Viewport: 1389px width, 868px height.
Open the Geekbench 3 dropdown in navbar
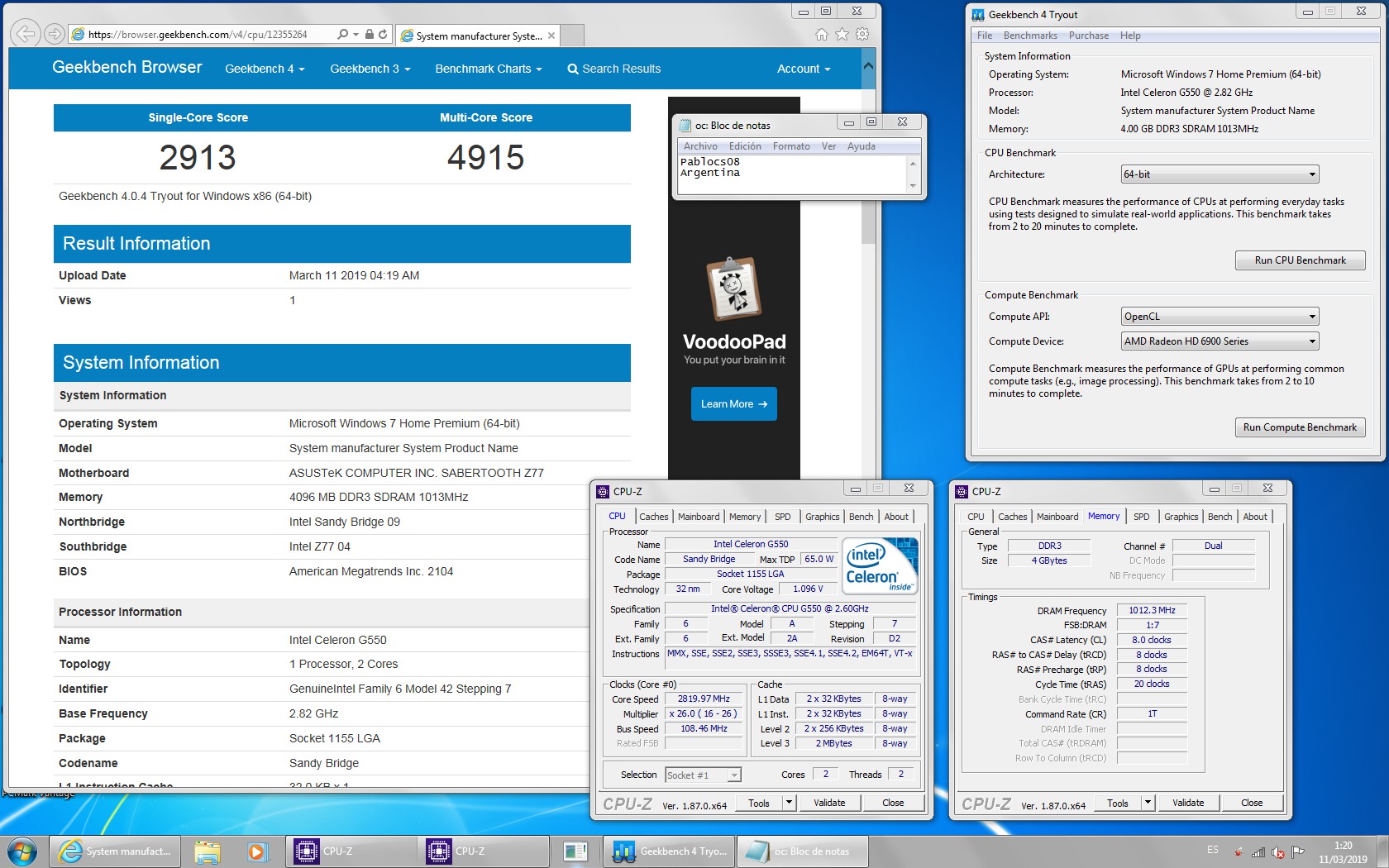click(370, 69)
